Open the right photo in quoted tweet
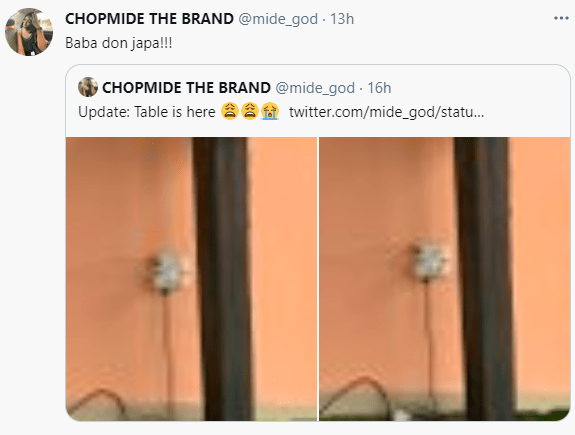 pos(445,279)
